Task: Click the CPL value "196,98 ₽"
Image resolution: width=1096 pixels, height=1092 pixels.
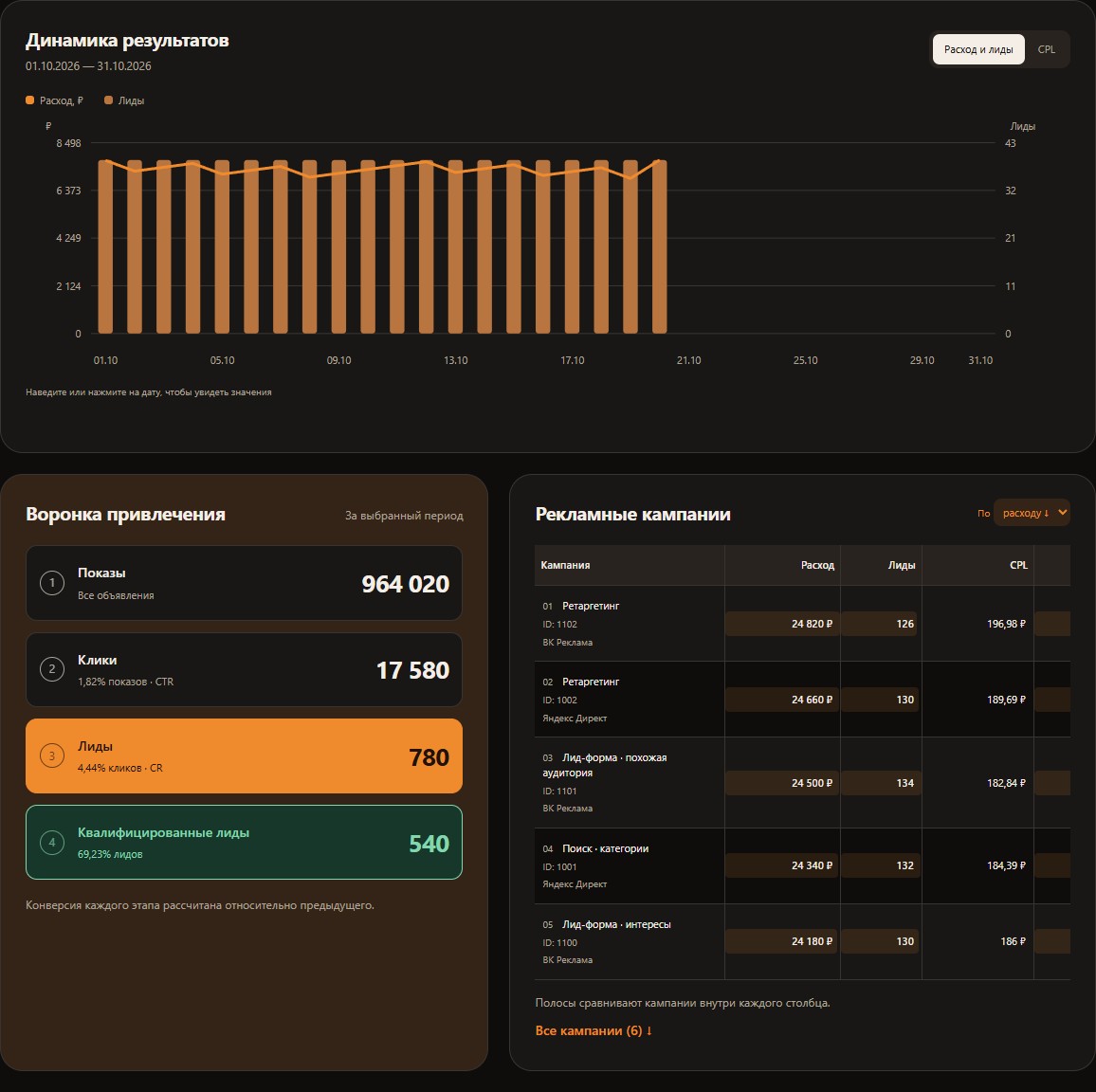Action: 1006,624
